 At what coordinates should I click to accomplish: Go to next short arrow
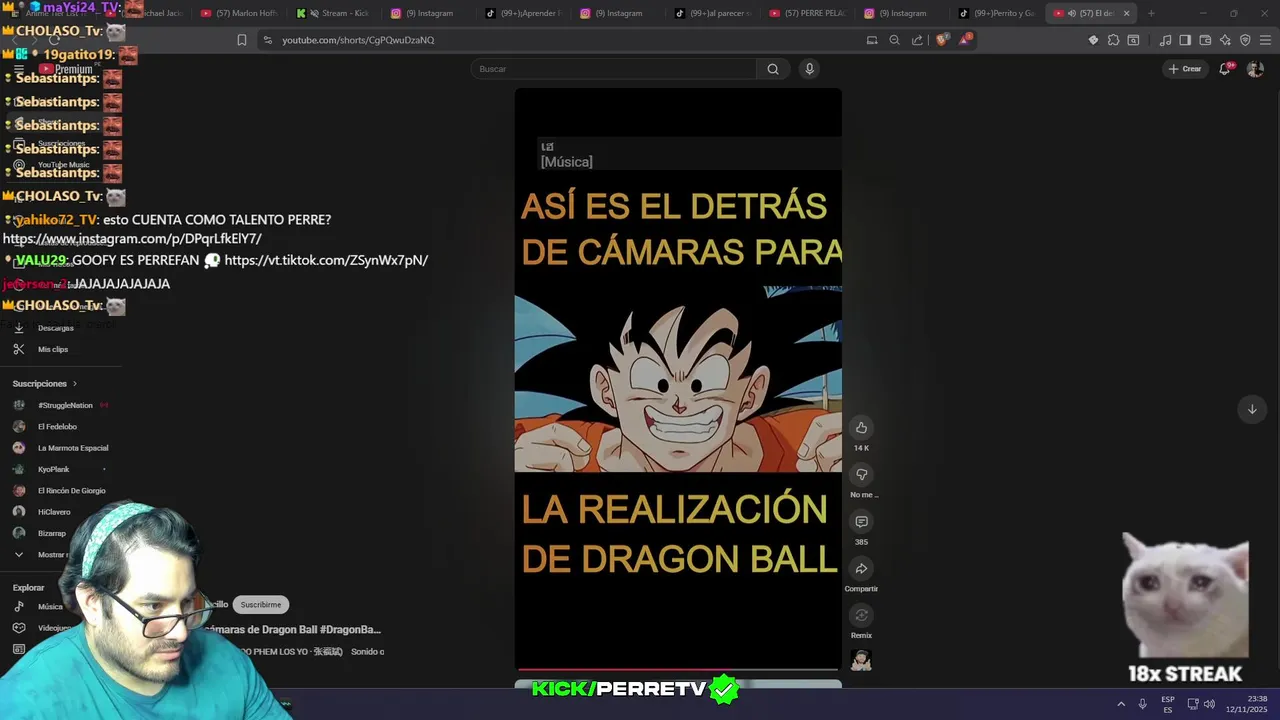click(x=1252, y=409)
